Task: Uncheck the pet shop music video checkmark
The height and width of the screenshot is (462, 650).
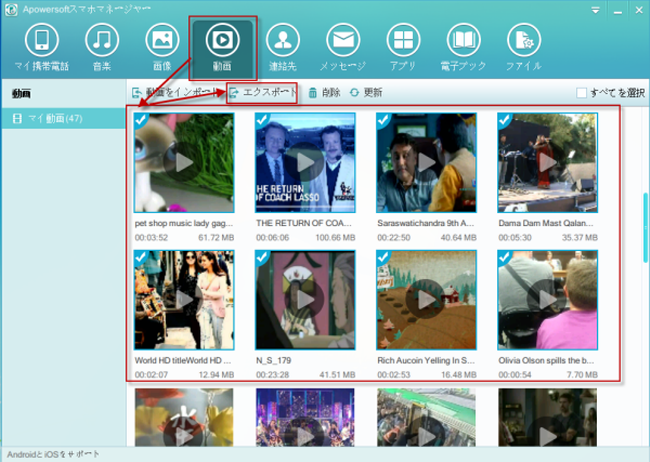Action: [x=141, y=120]
